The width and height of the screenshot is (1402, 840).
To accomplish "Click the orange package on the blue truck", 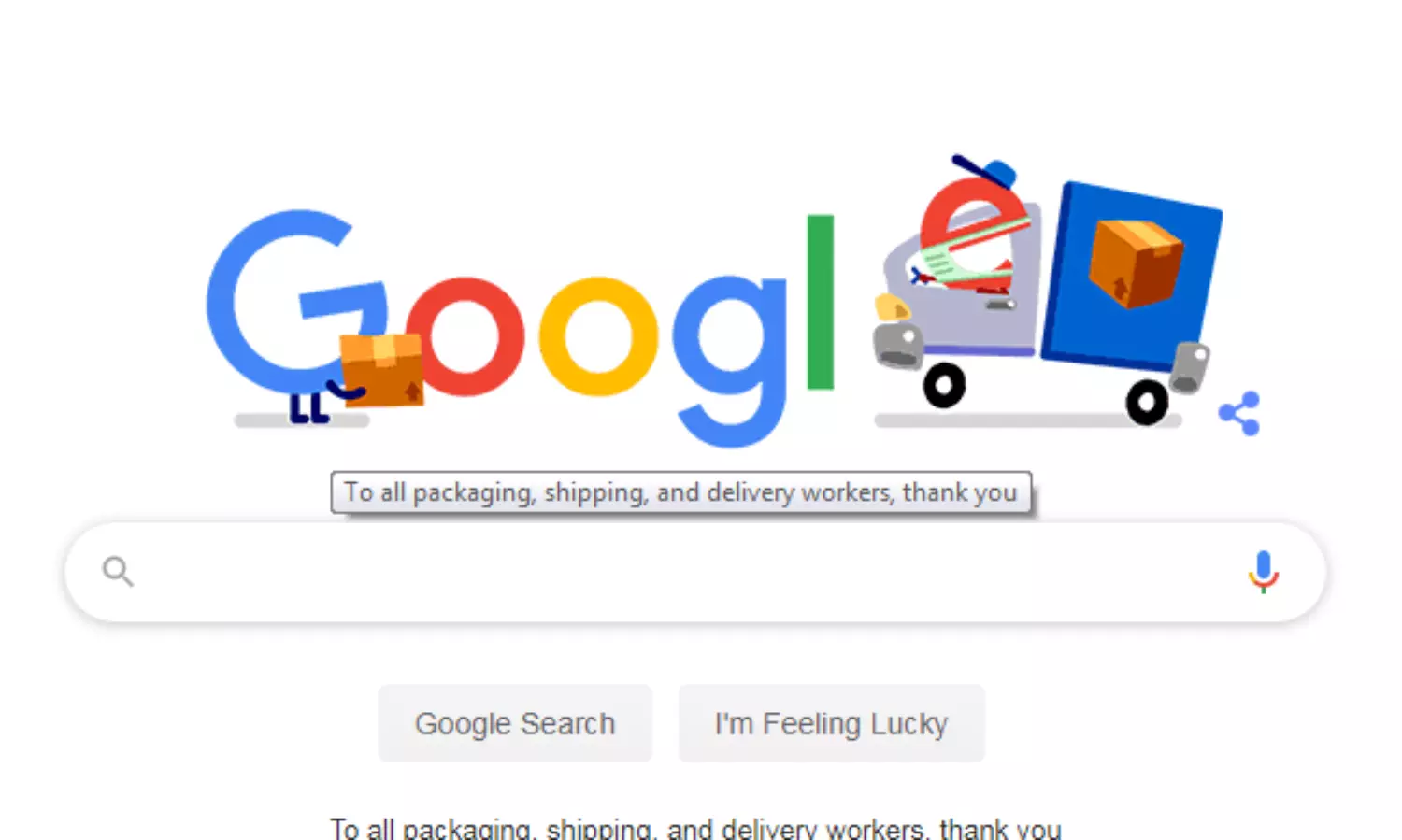I will pos(1135,263).
